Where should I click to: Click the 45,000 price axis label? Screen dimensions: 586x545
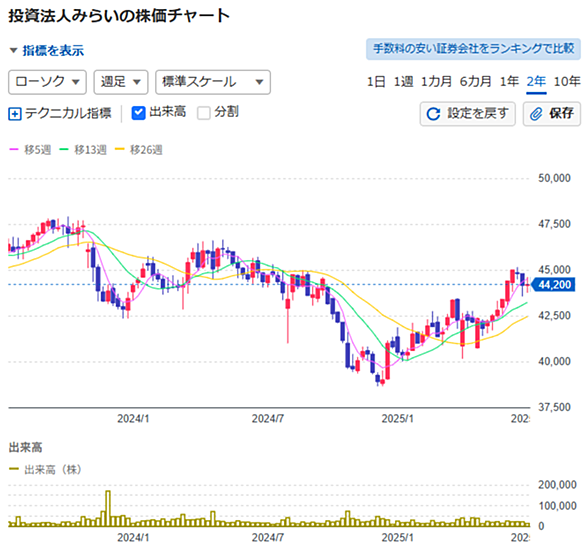pyautogui.click(x=554, y=270)
